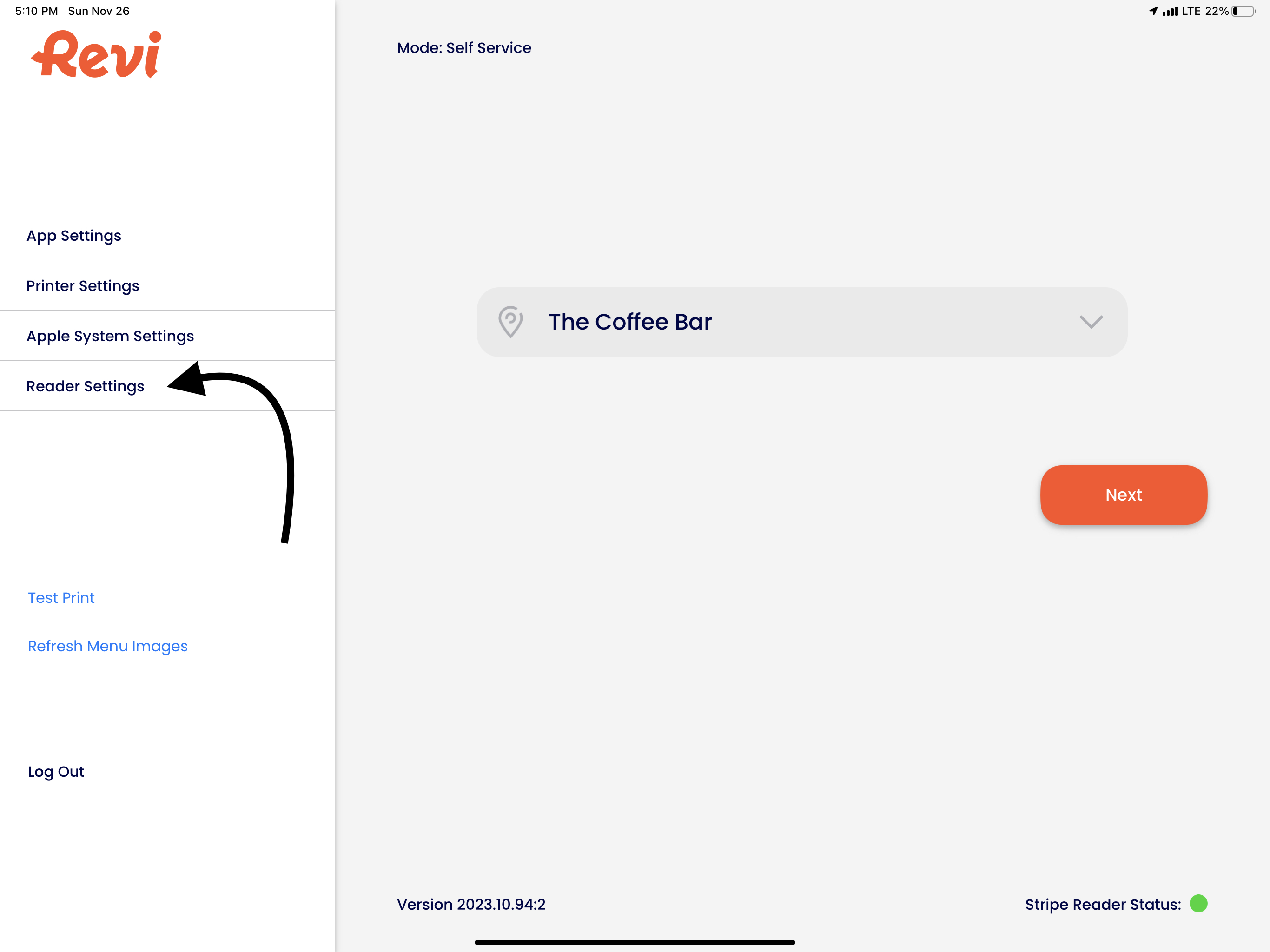
Task: Open App Settings menu item
Action: [74, 235]
